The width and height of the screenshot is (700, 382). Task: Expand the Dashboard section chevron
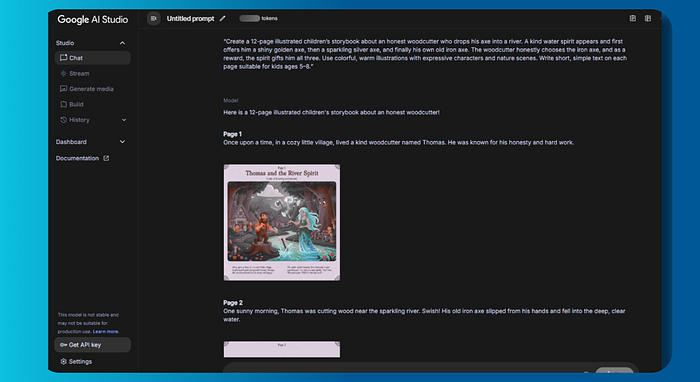tap(122, 142)
